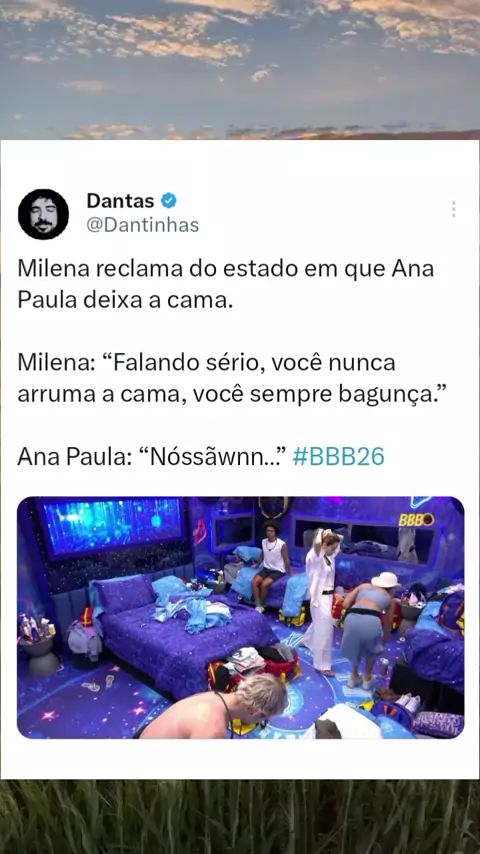
Task: Open the Dantas profile avatar
Action: pos(44,214)
